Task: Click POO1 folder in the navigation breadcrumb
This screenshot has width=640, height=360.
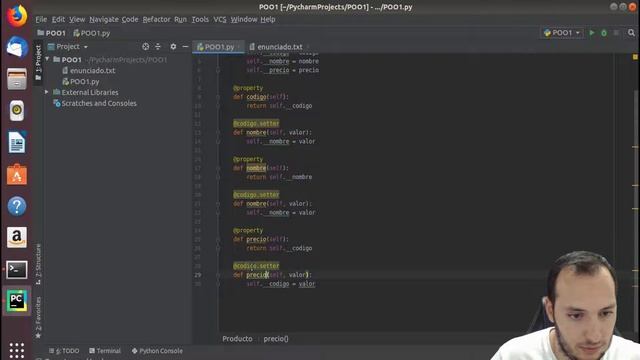Action: pos(51,33)
